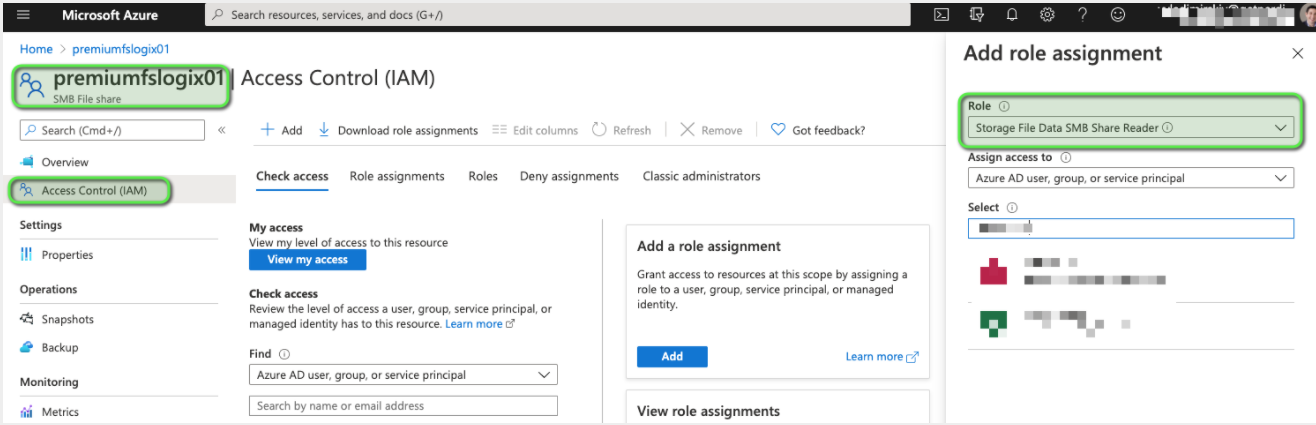The image size is (1316, 425).
Task: Click the Overview cloud icon
Action: point(27,162)
